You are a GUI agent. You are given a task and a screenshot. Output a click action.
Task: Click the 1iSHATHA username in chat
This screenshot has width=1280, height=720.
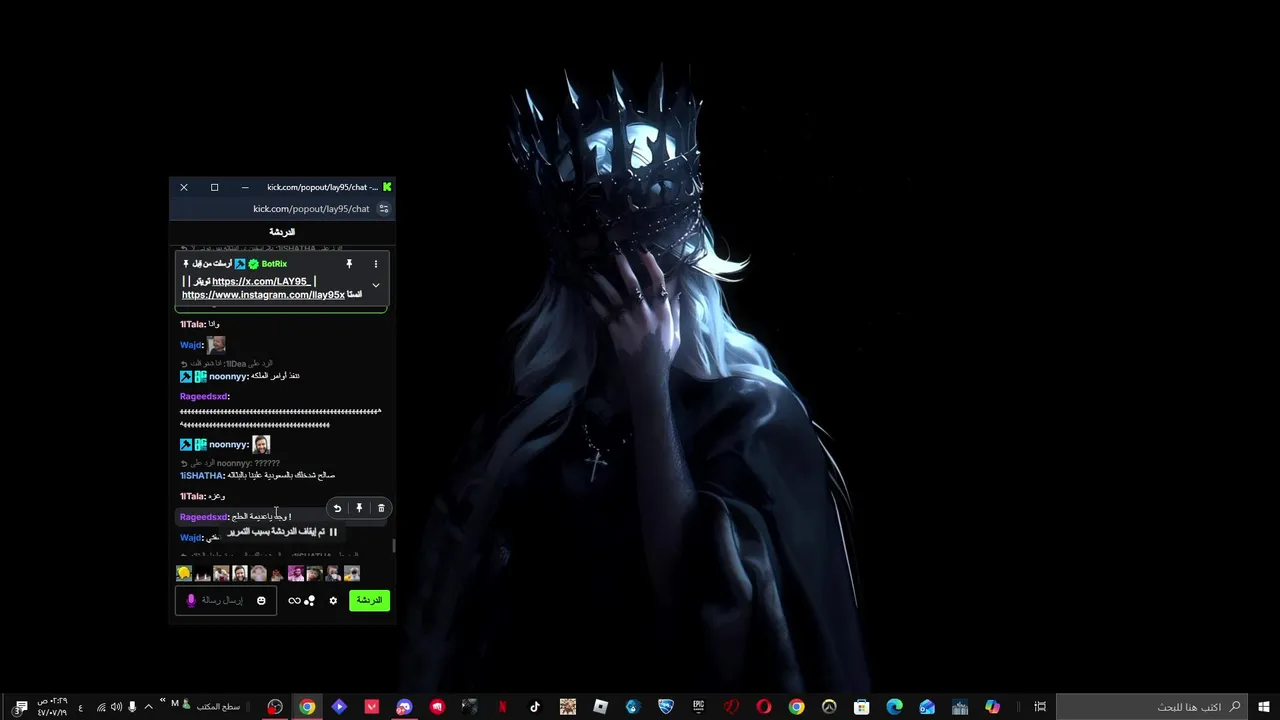(x=201, y=476)
